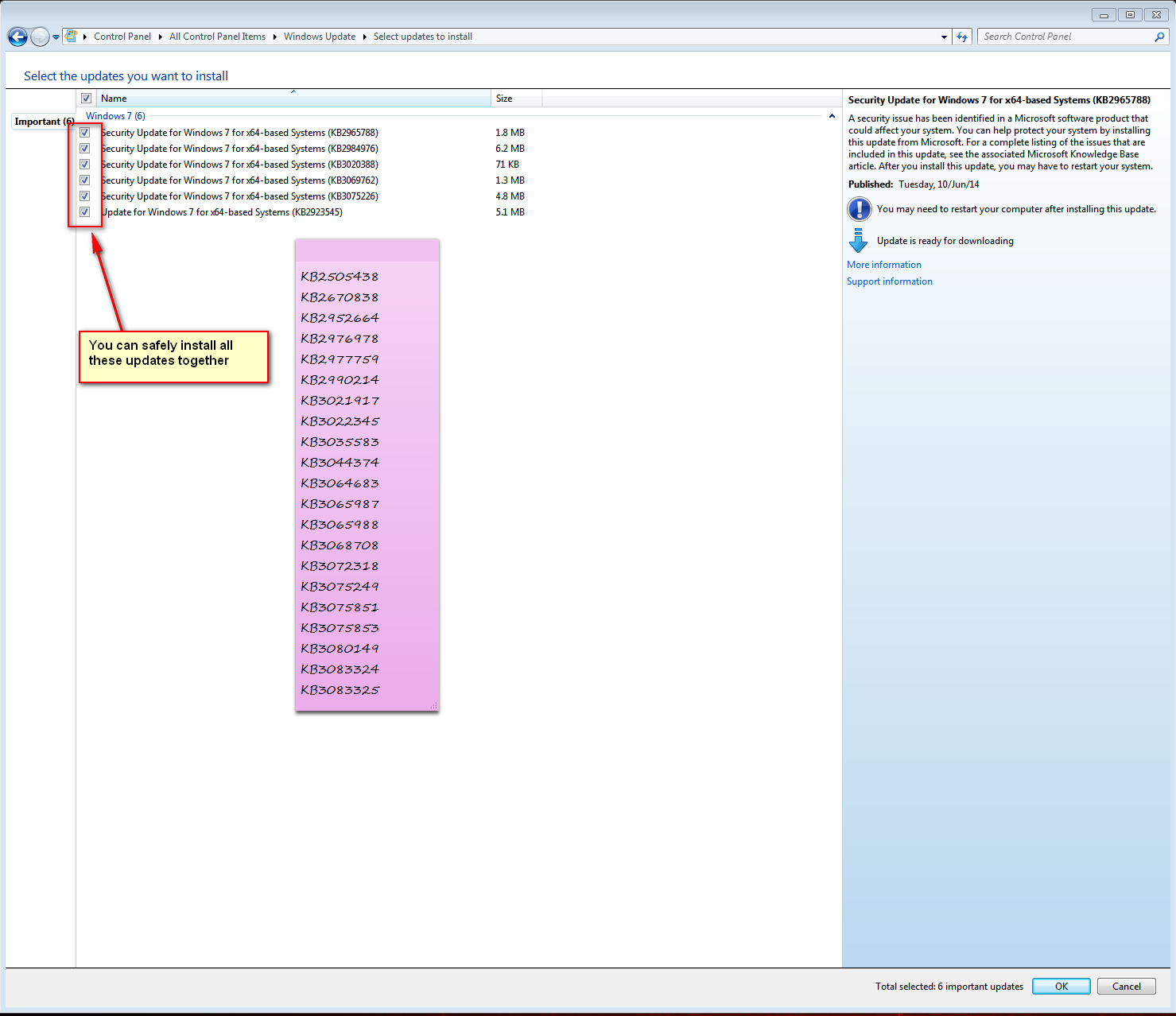Uncheck the KB2984976 update checkbox

[x=84, y=149]
